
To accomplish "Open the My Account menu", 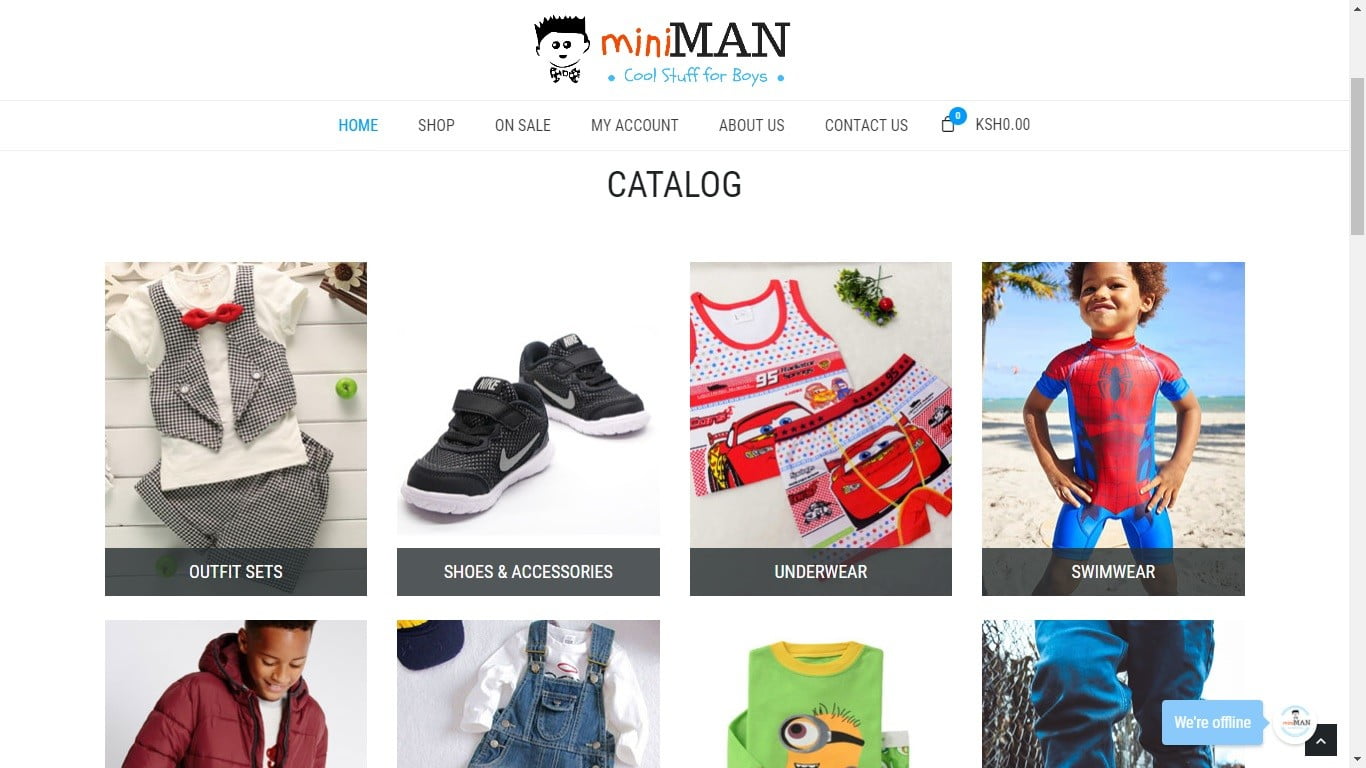I will coord(635,125).
